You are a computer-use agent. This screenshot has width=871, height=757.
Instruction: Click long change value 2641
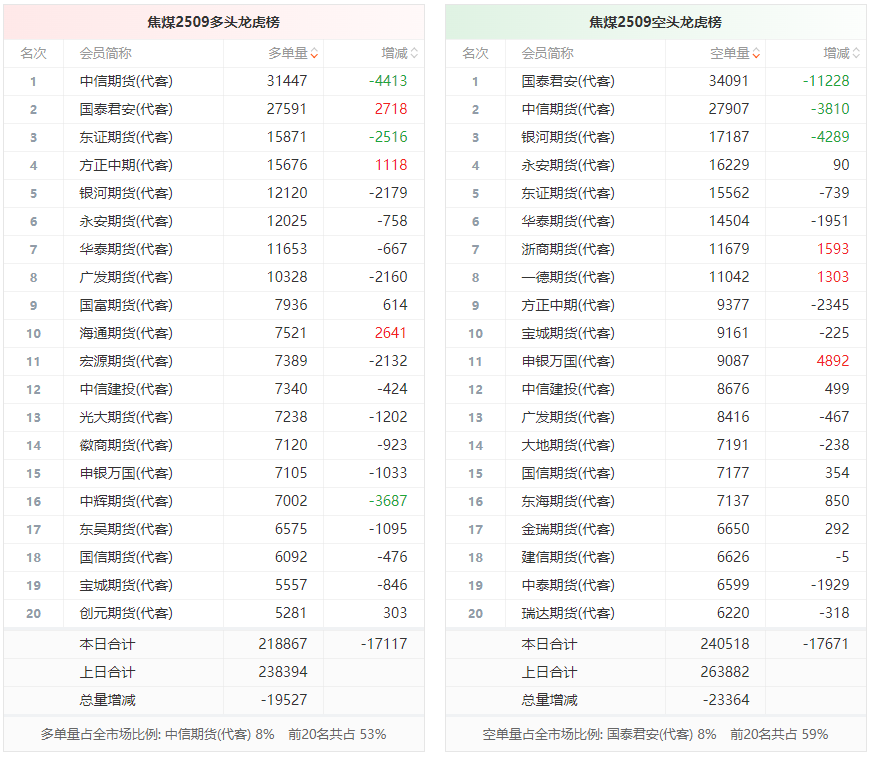click(391, 333)
